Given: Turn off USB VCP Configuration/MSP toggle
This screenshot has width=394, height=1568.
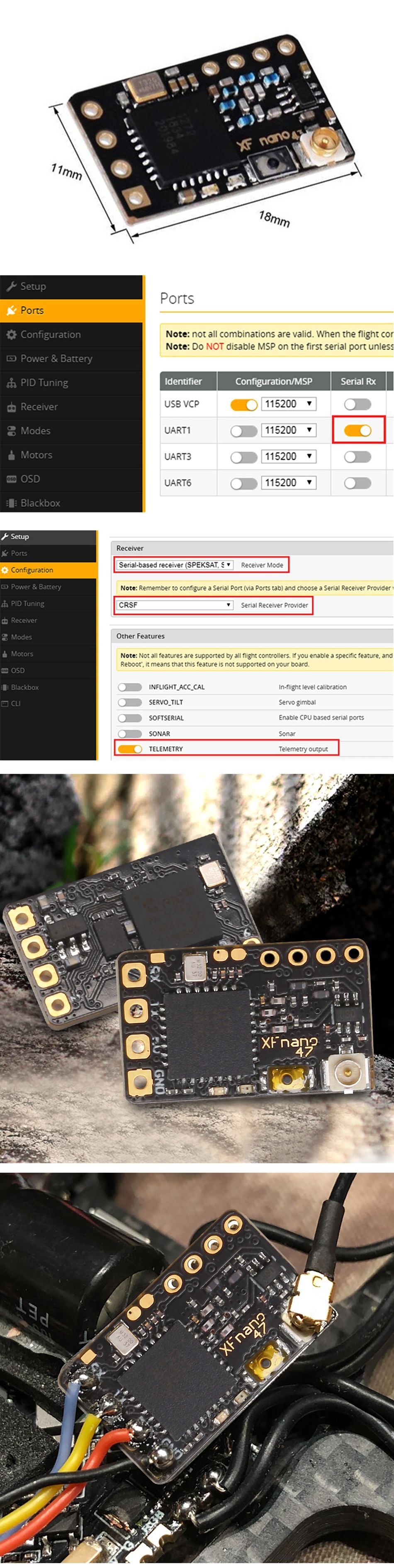Looking at the screenshot, I should click(x=243, y=404).
